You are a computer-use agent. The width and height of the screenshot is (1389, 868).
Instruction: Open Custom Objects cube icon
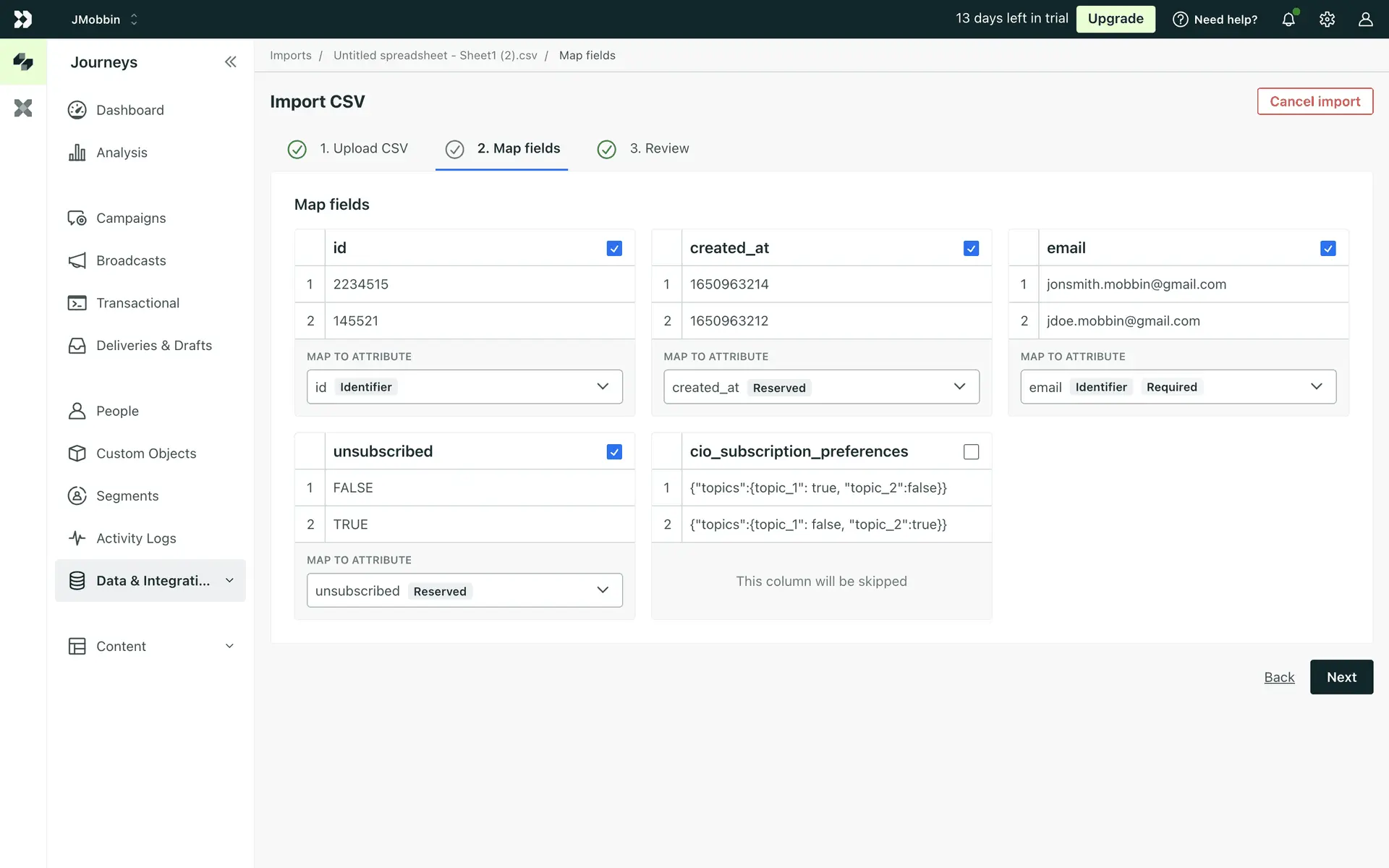(x=77, y=454)
